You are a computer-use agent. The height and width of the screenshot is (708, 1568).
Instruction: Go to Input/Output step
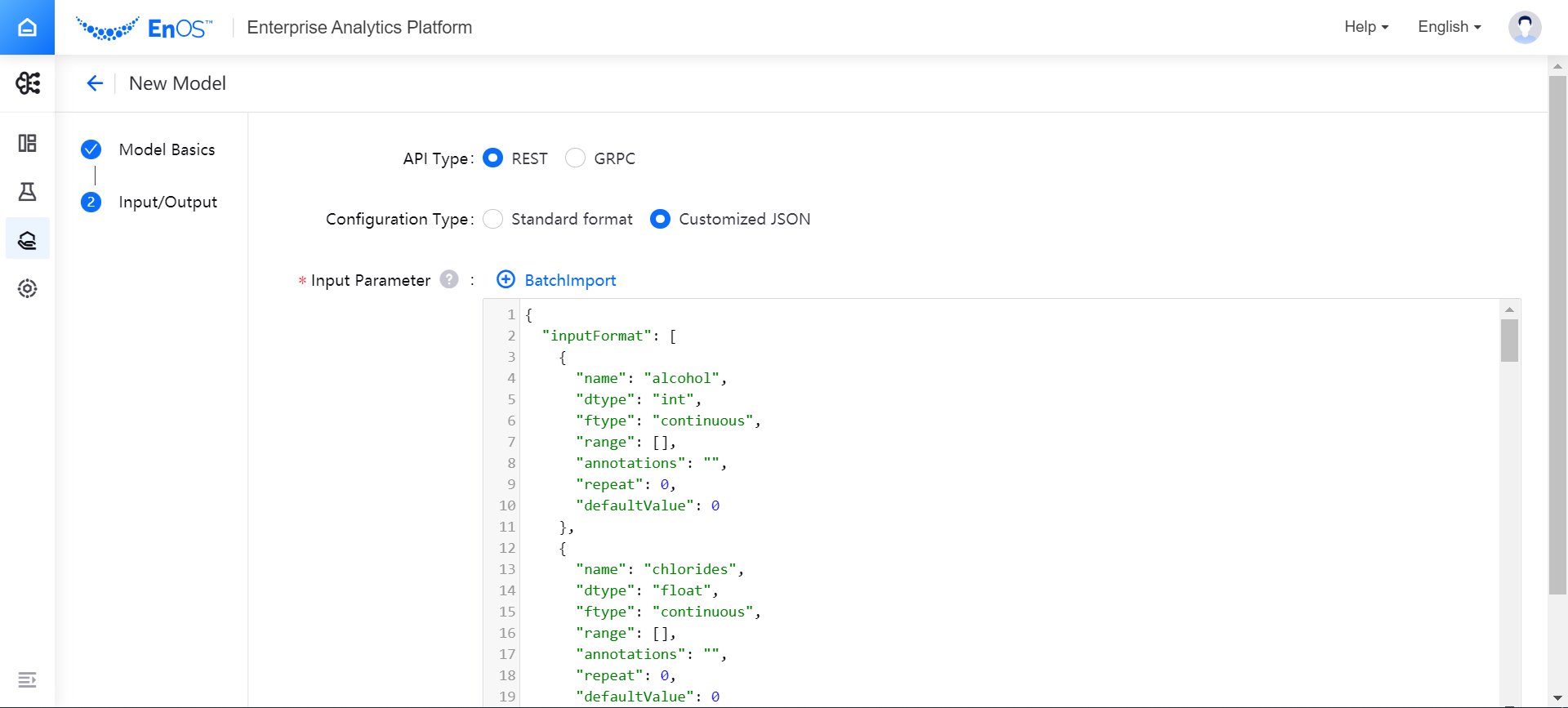click(167, 202)
